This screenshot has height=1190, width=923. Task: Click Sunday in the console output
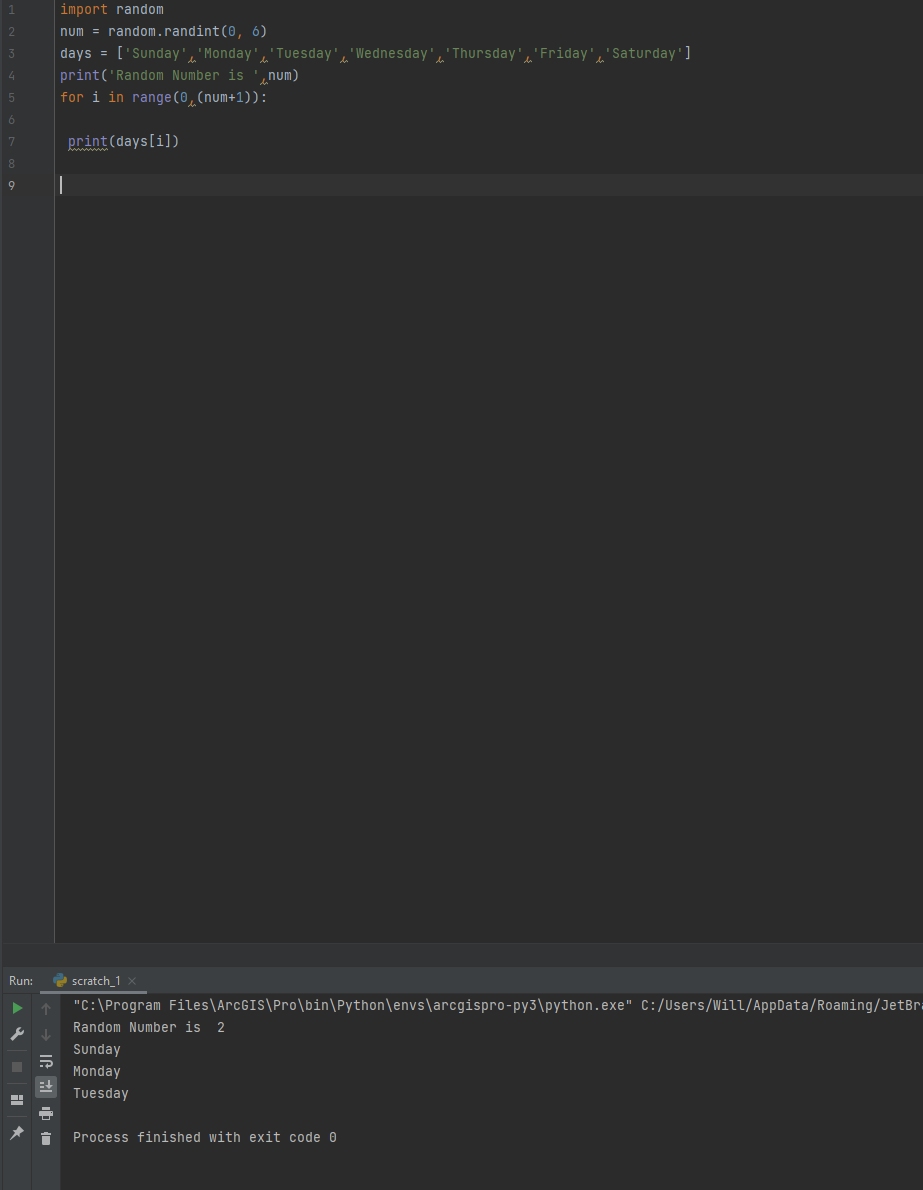pos(96,1049)
